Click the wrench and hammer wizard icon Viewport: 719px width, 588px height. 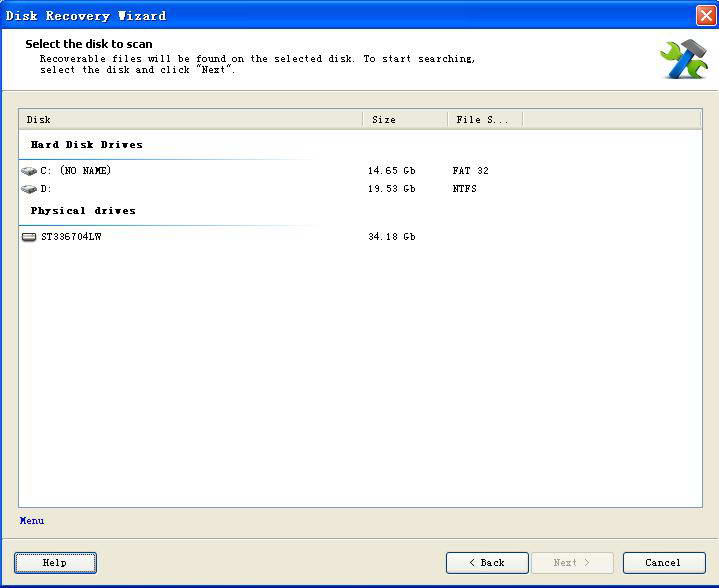(683, 59)
